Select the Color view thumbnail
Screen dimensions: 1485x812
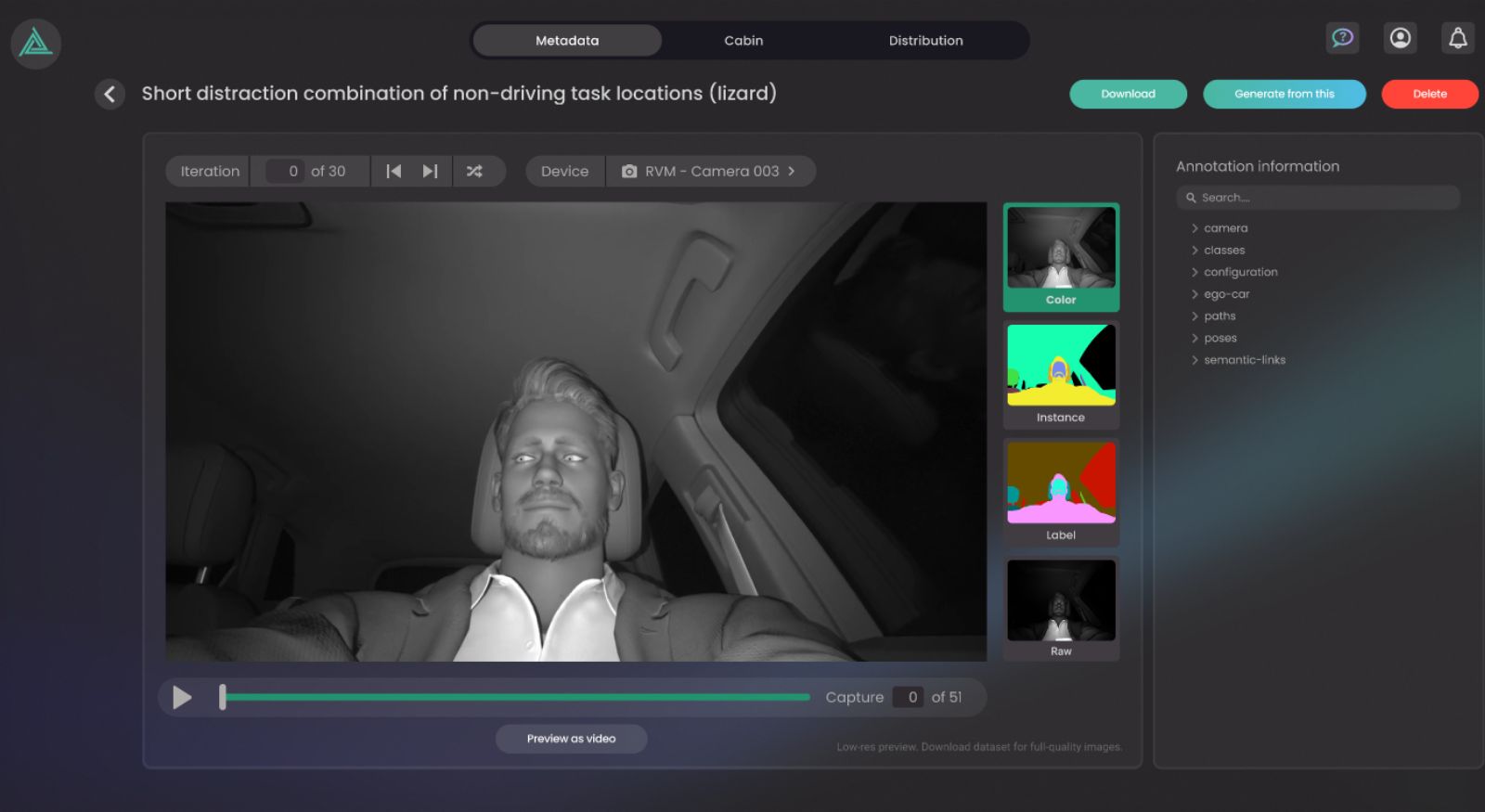point(1061,257)
